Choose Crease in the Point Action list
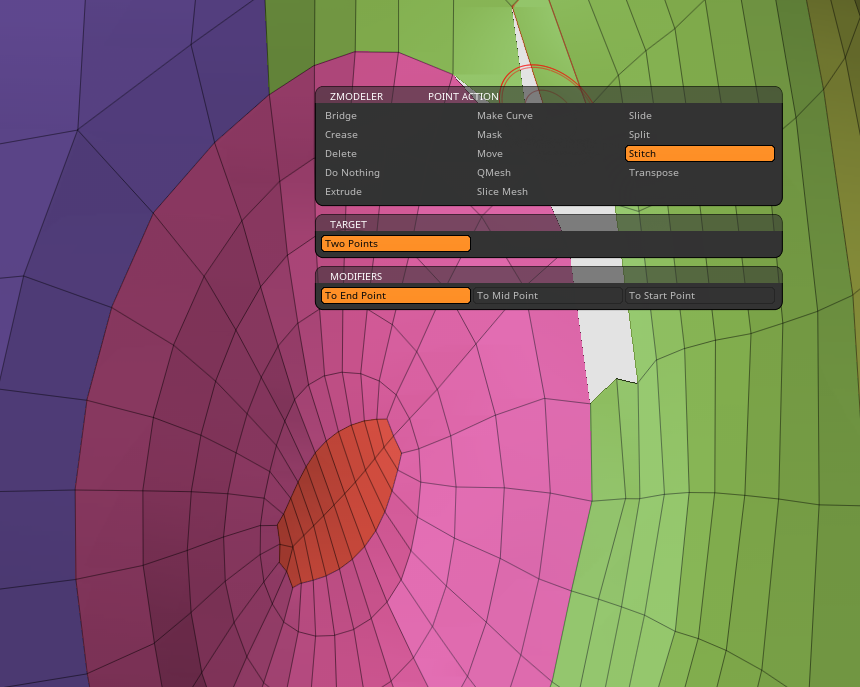 click(341, 135)
